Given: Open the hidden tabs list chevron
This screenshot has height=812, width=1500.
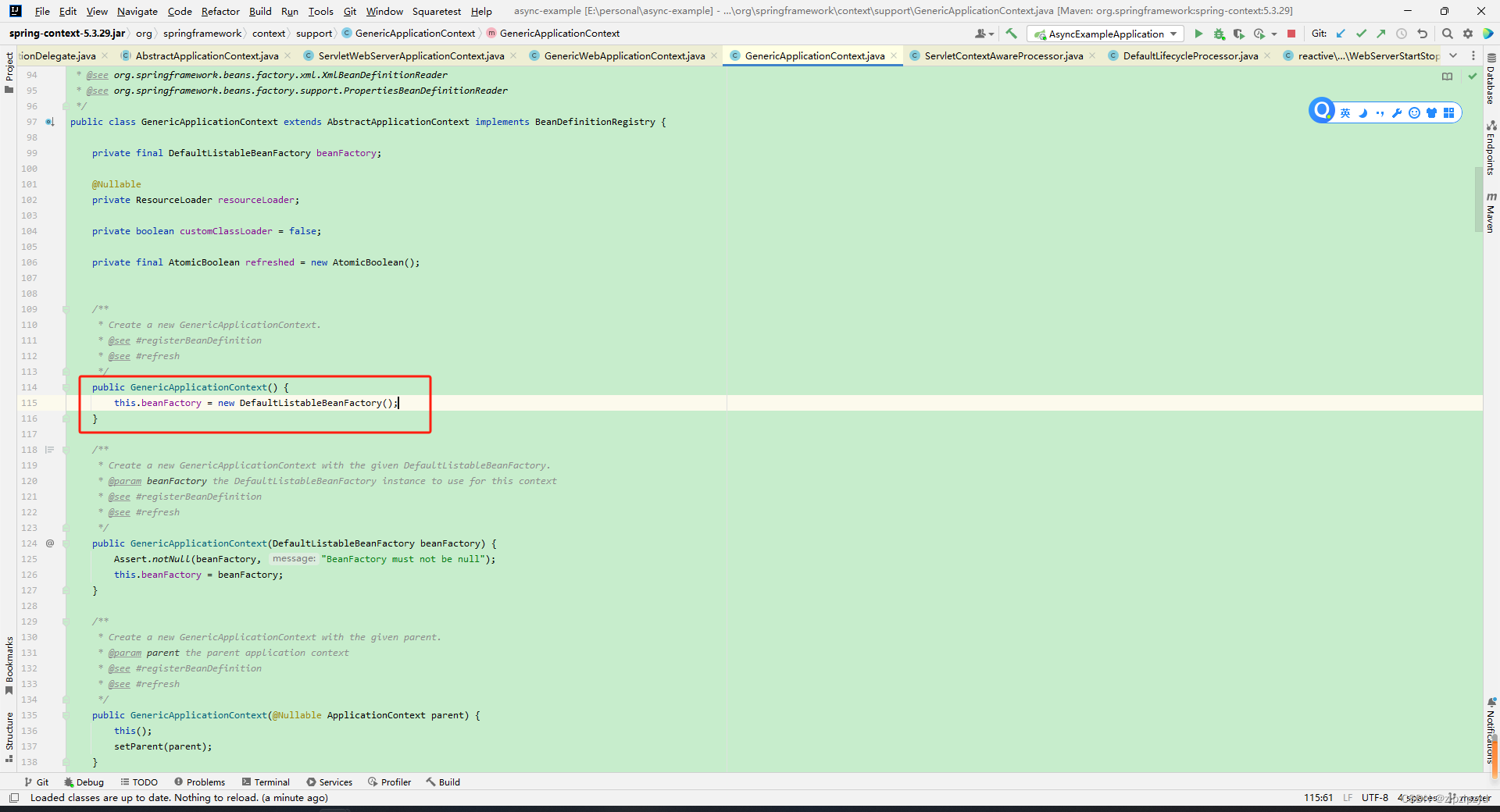Looking at the screenshot, I should pos(1453,55).
